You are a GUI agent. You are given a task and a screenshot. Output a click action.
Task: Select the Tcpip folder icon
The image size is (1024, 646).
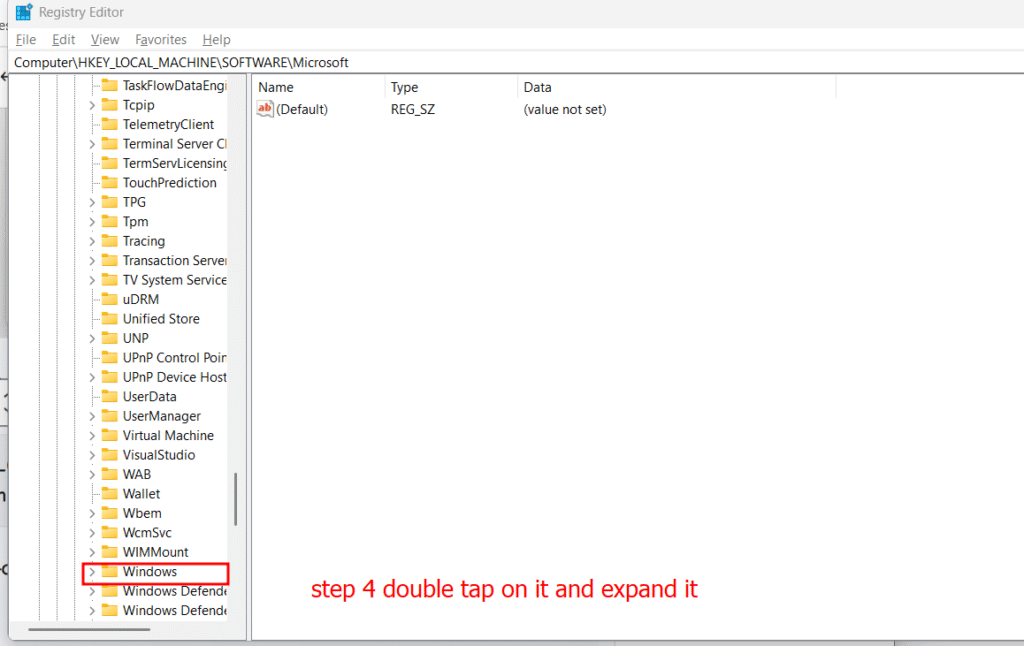pyautogui.click(x=110, y=105)
